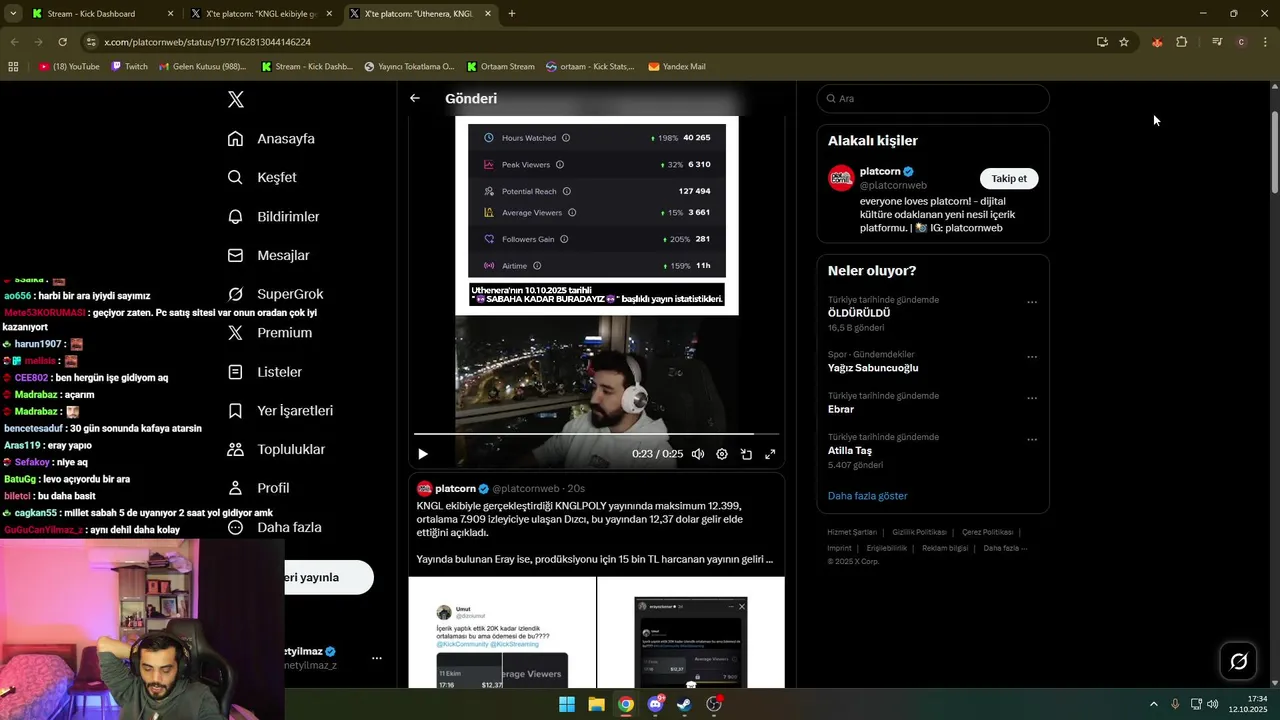Show hidden system tray icons
Viewport: 1280px width, 720px height.
[x=1153, y=704]
